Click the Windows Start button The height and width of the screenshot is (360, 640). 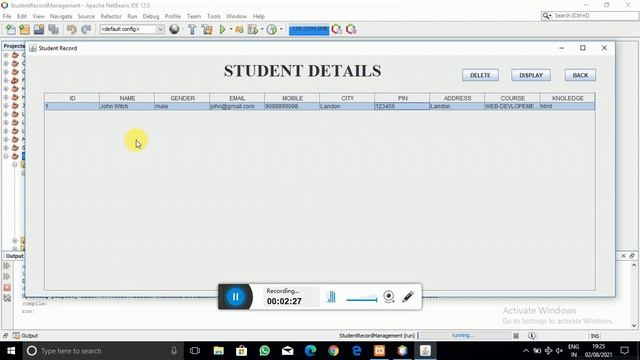coord(11,351)
